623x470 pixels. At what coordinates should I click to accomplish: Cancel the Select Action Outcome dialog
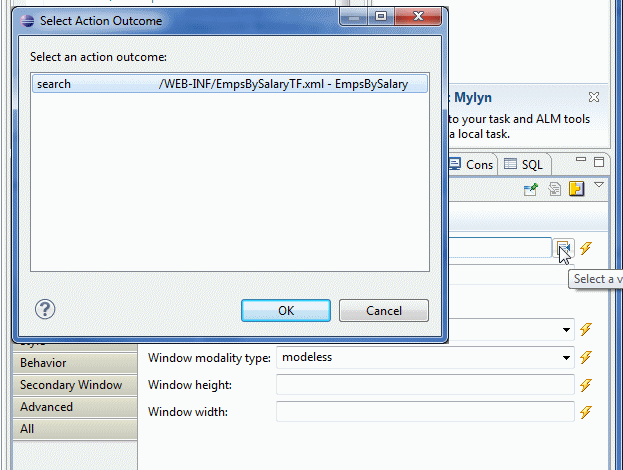pos(383,310)
